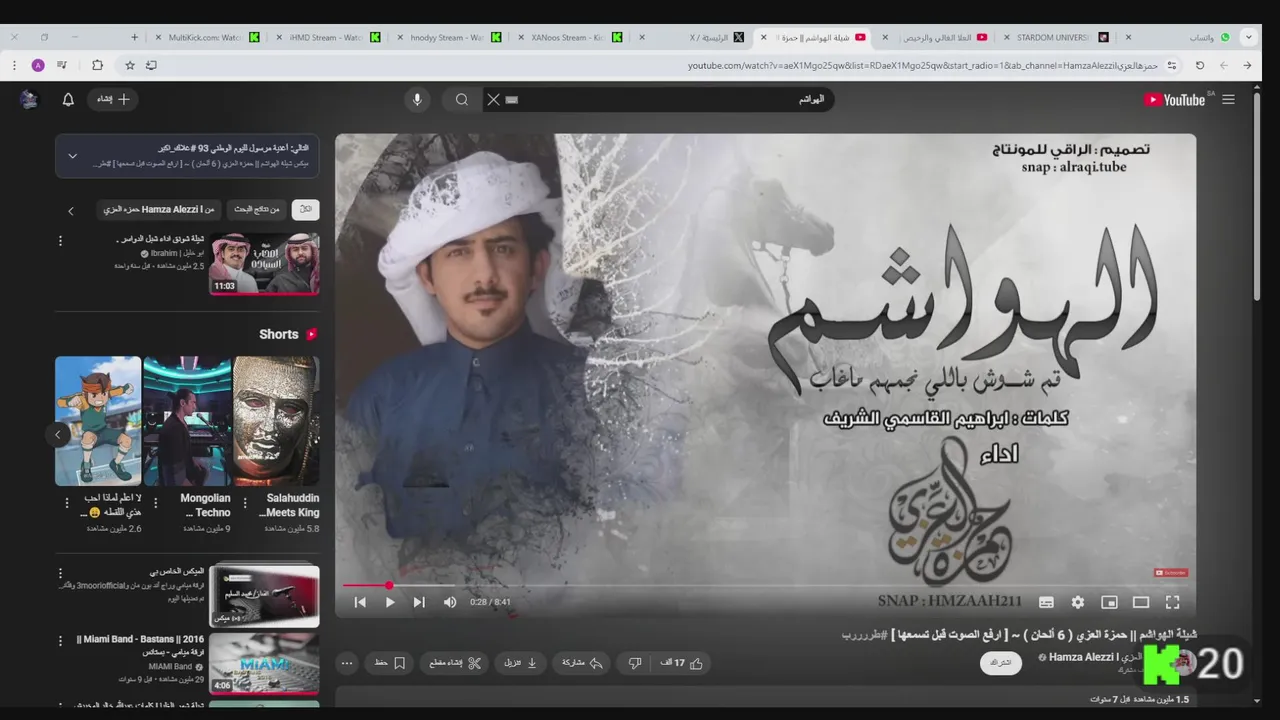Open the Mongolian Techno short

pyautogui.click(x=187, y=421)
